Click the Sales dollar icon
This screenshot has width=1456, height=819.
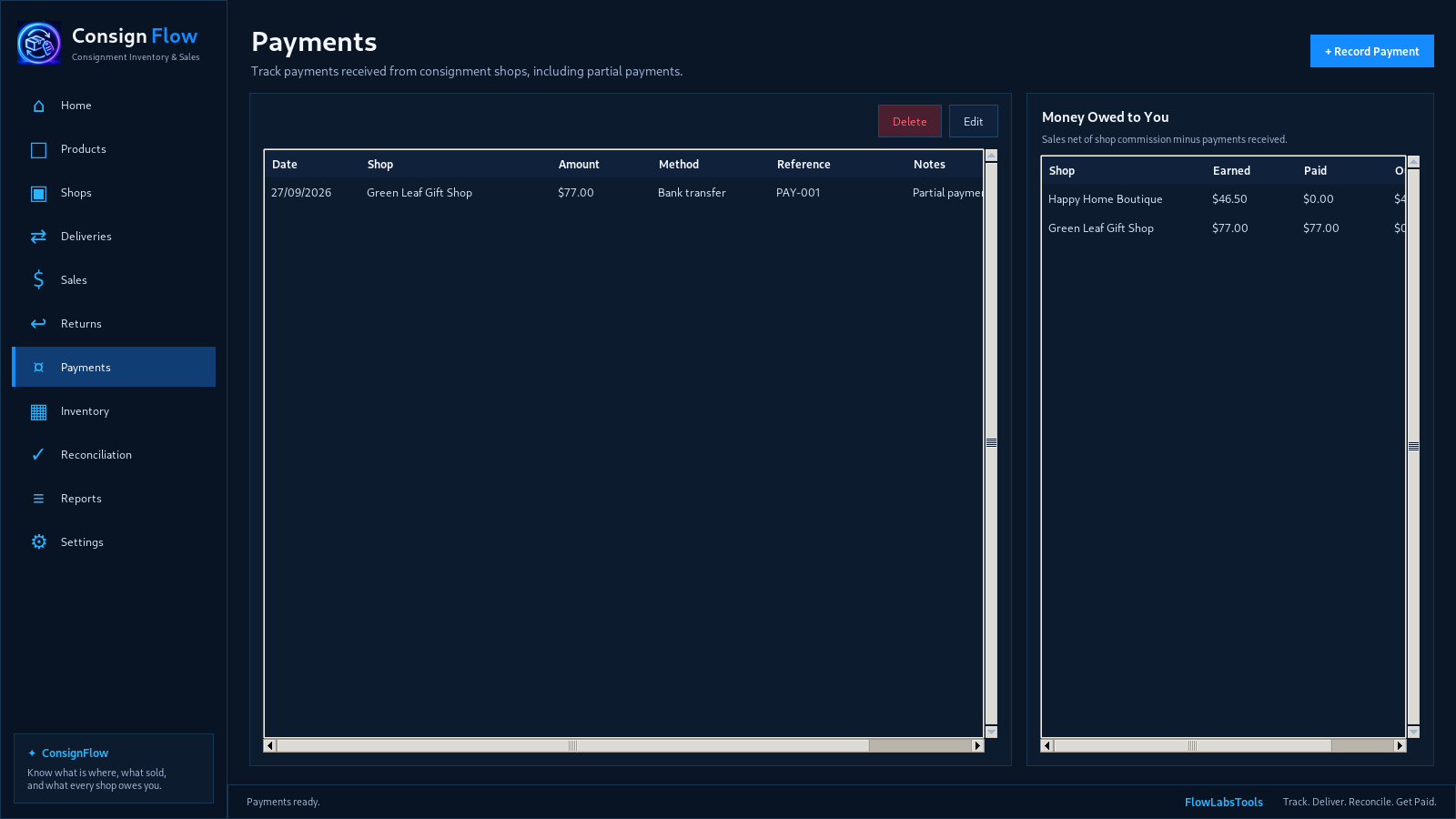click(38, 279)
